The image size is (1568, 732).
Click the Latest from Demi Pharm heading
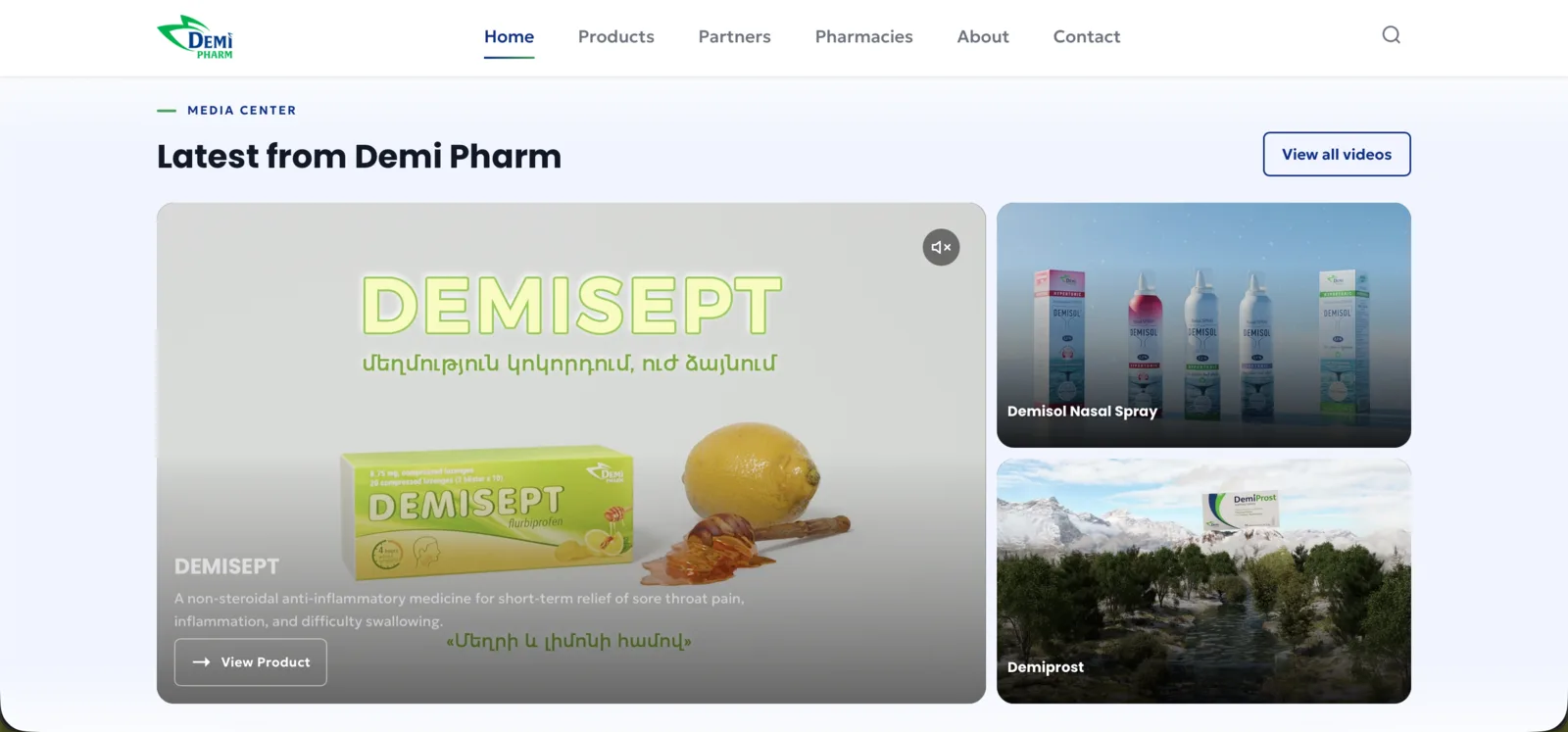point(359,156)
